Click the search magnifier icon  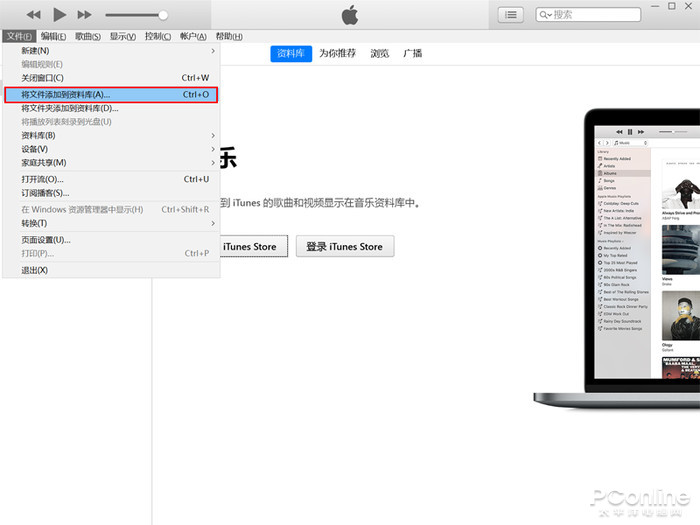tap(545, 15)
